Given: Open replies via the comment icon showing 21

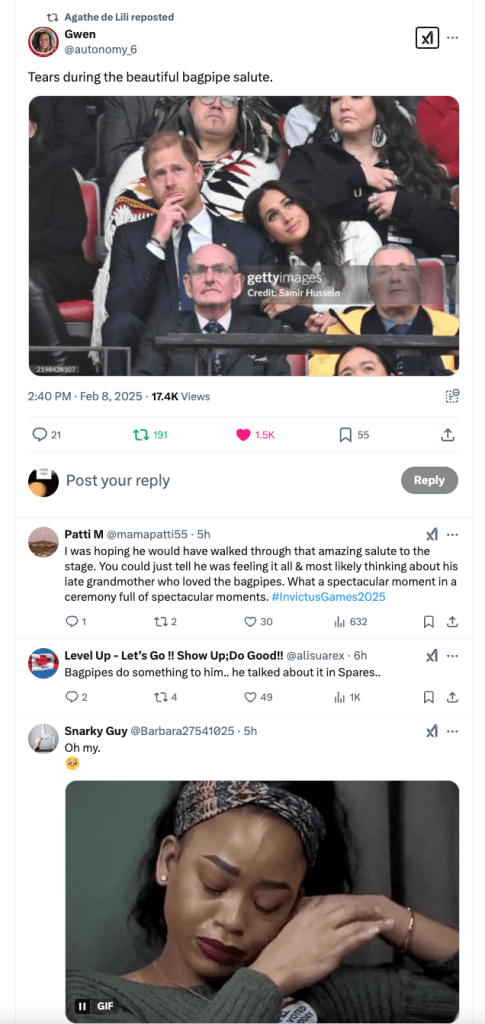Looking at the screenshot, I should tap(40, 435).
